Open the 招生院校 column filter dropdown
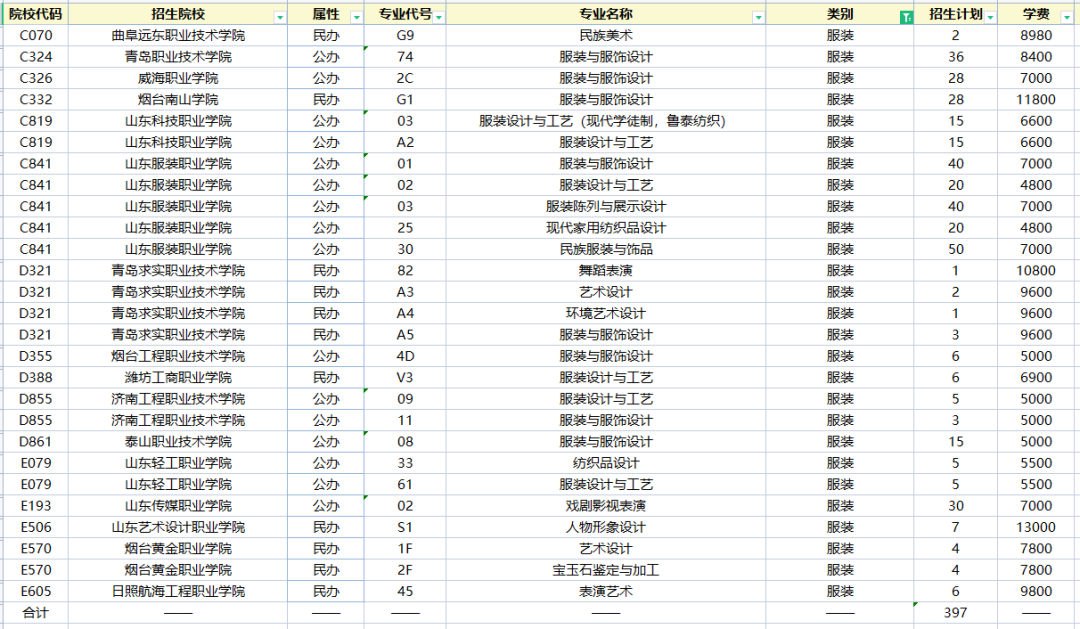 280,17
